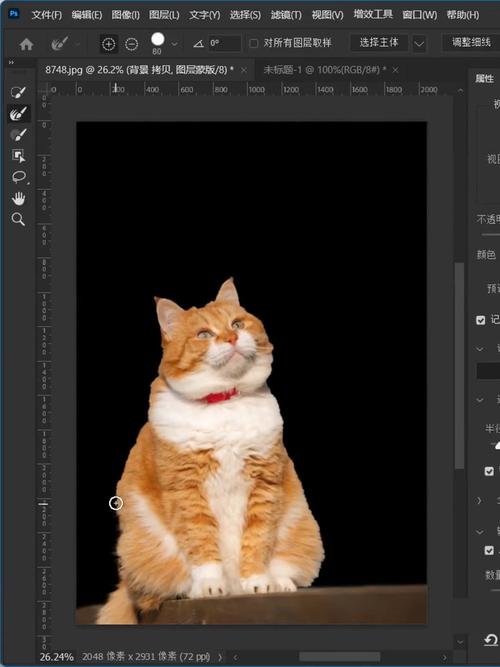Open the 编辑(E) menu
The image size is (500, 667).
click(x=87, y=15)
